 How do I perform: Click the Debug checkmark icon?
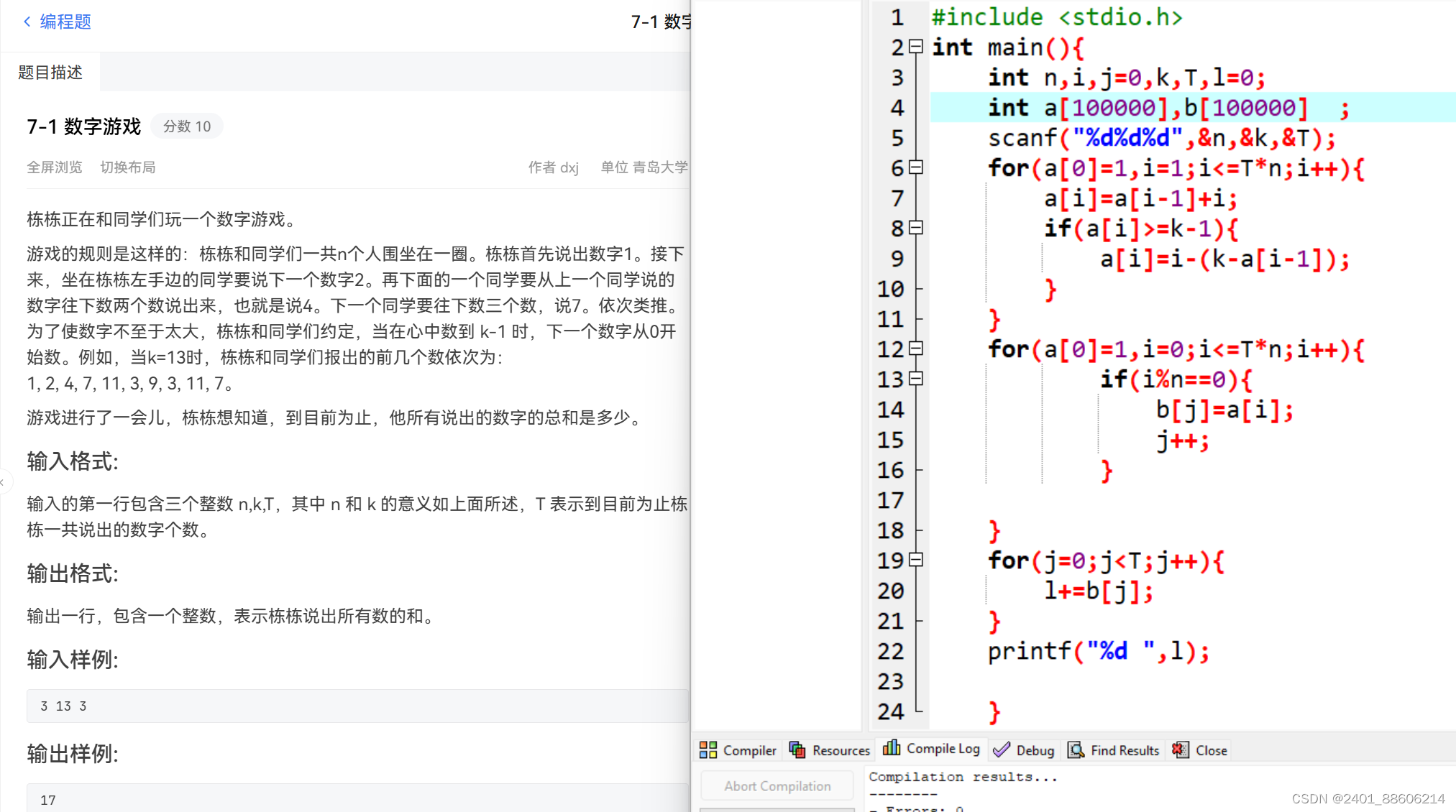(x=1002, y=750)
